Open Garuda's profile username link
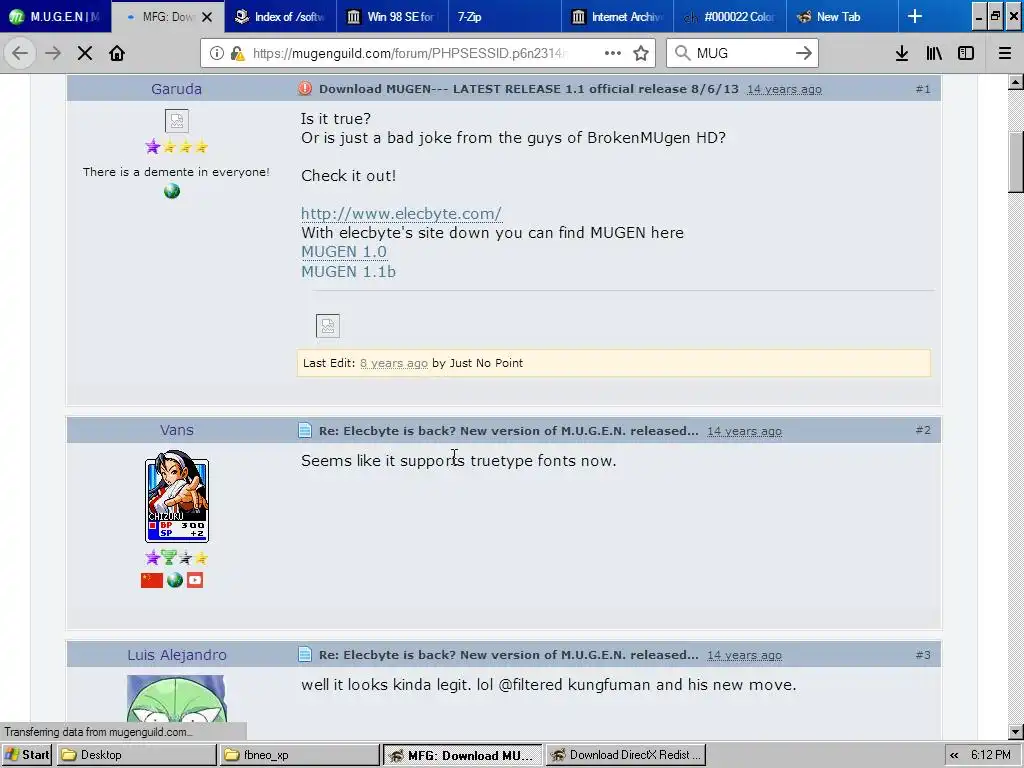 point(176,89)
